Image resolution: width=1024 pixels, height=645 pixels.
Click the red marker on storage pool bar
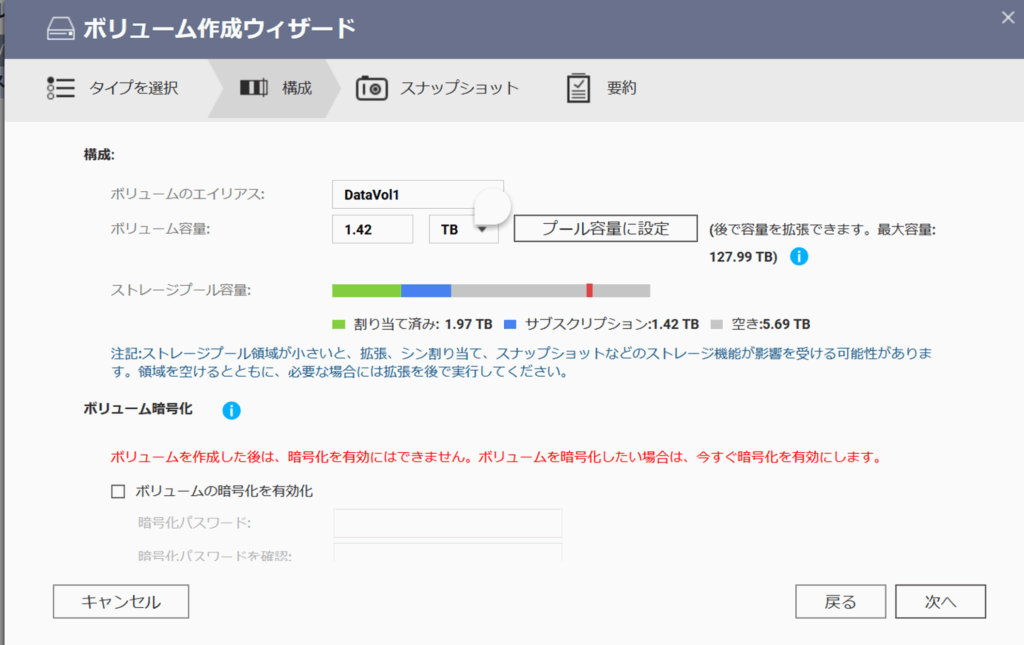click(x=589, y=290)
